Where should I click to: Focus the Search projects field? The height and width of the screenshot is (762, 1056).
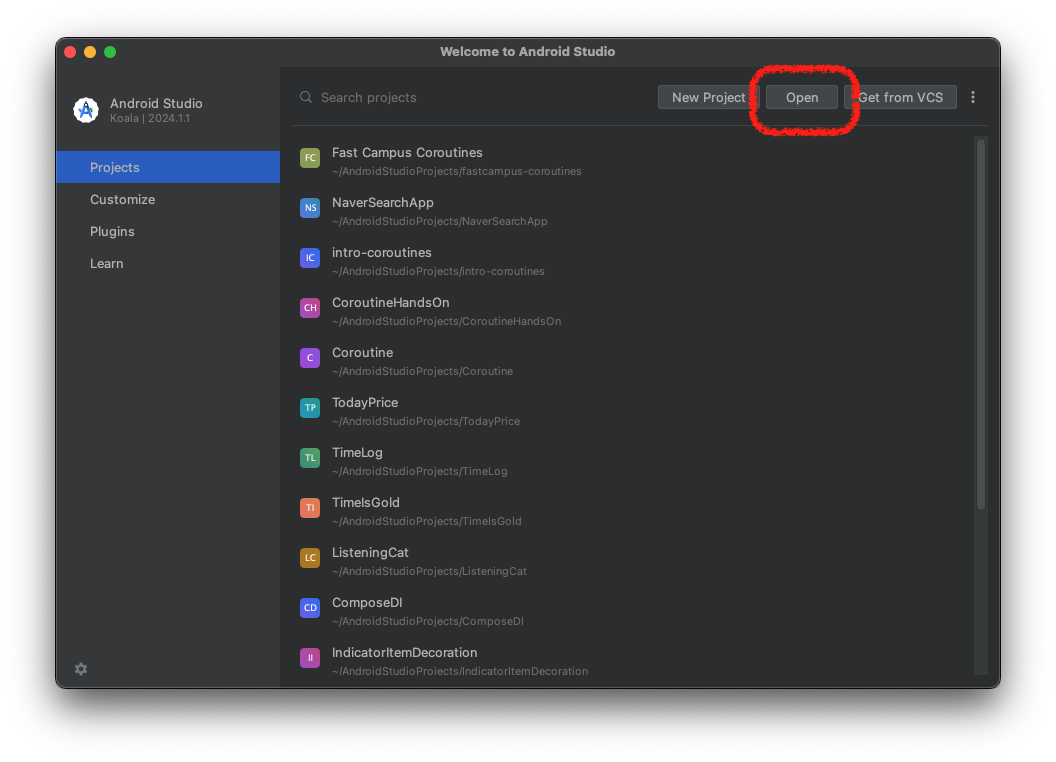point(471,98)
